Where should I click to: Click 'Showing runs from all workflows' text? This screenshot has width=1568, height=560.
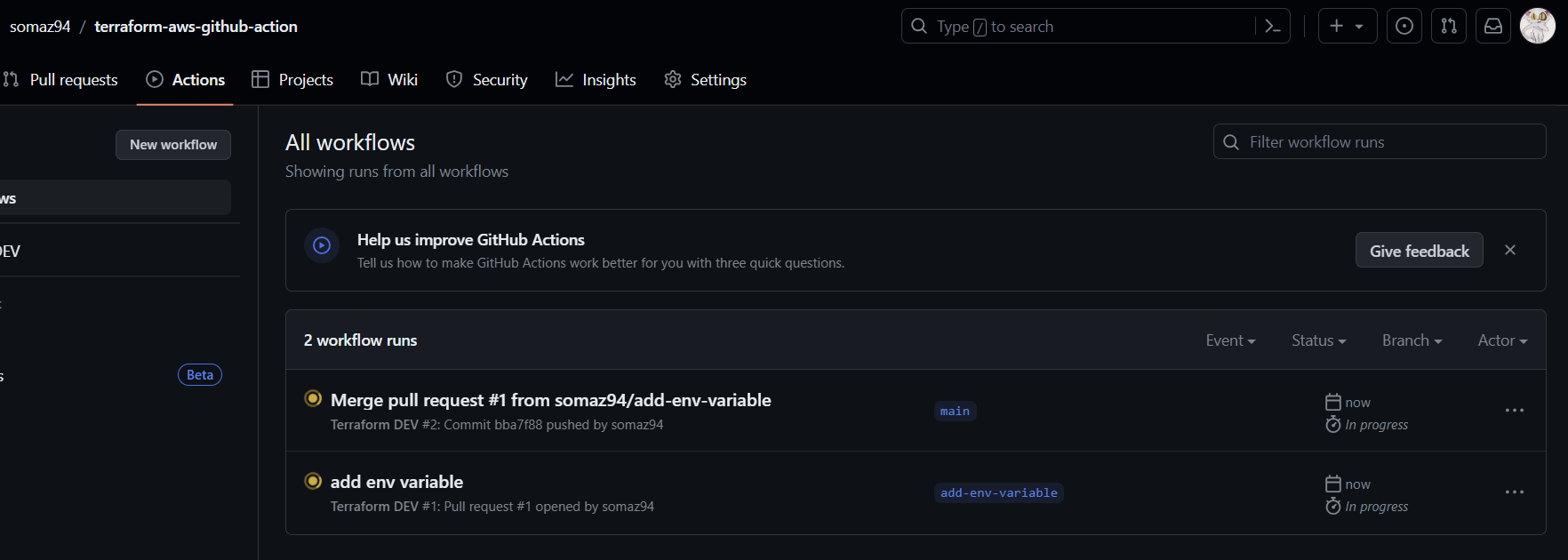click(x=396, y=172)
